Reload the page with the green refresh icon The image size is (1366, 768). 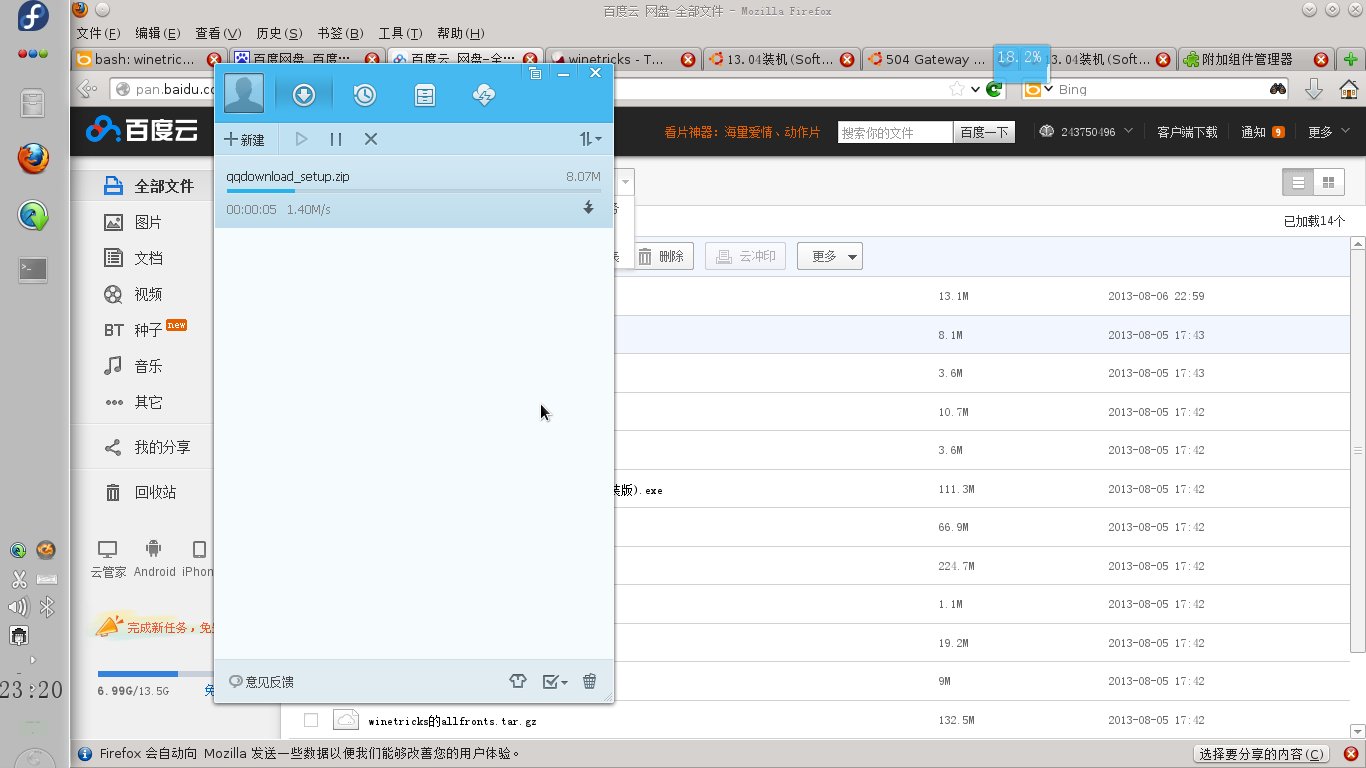[x=994, y=89]
